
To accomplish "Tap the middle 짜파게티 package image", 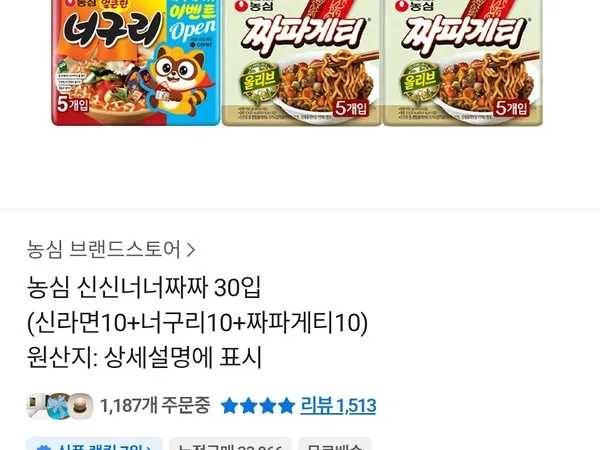I will pos(302,63).
